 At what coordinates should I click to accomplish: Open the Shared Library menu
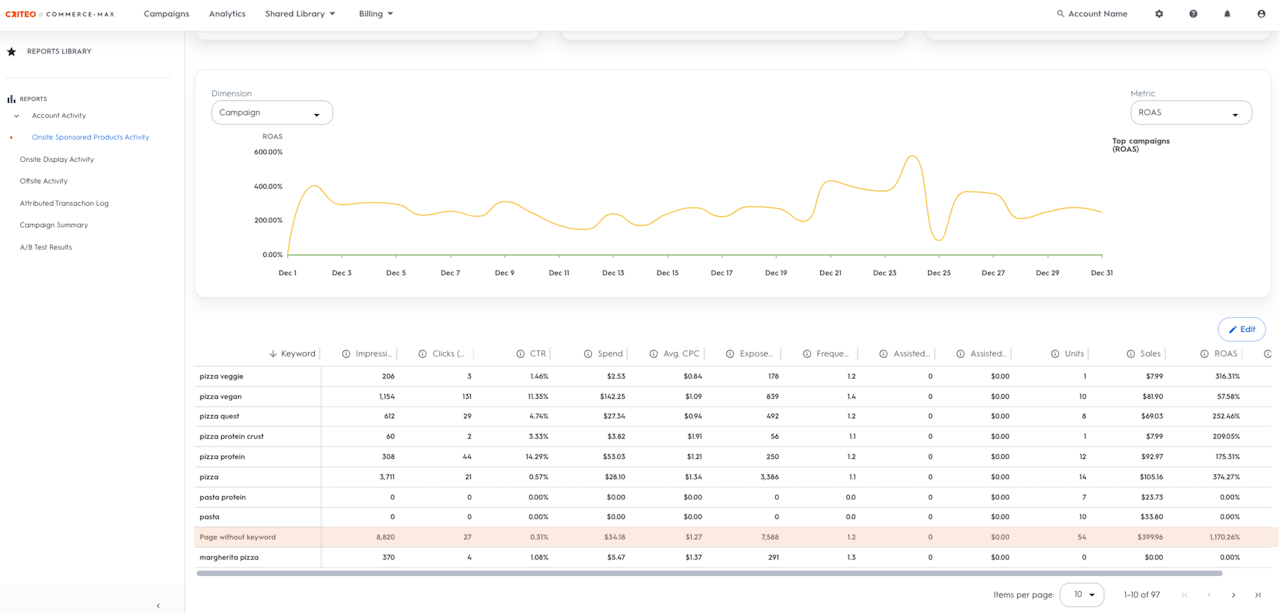pos(300,14)
